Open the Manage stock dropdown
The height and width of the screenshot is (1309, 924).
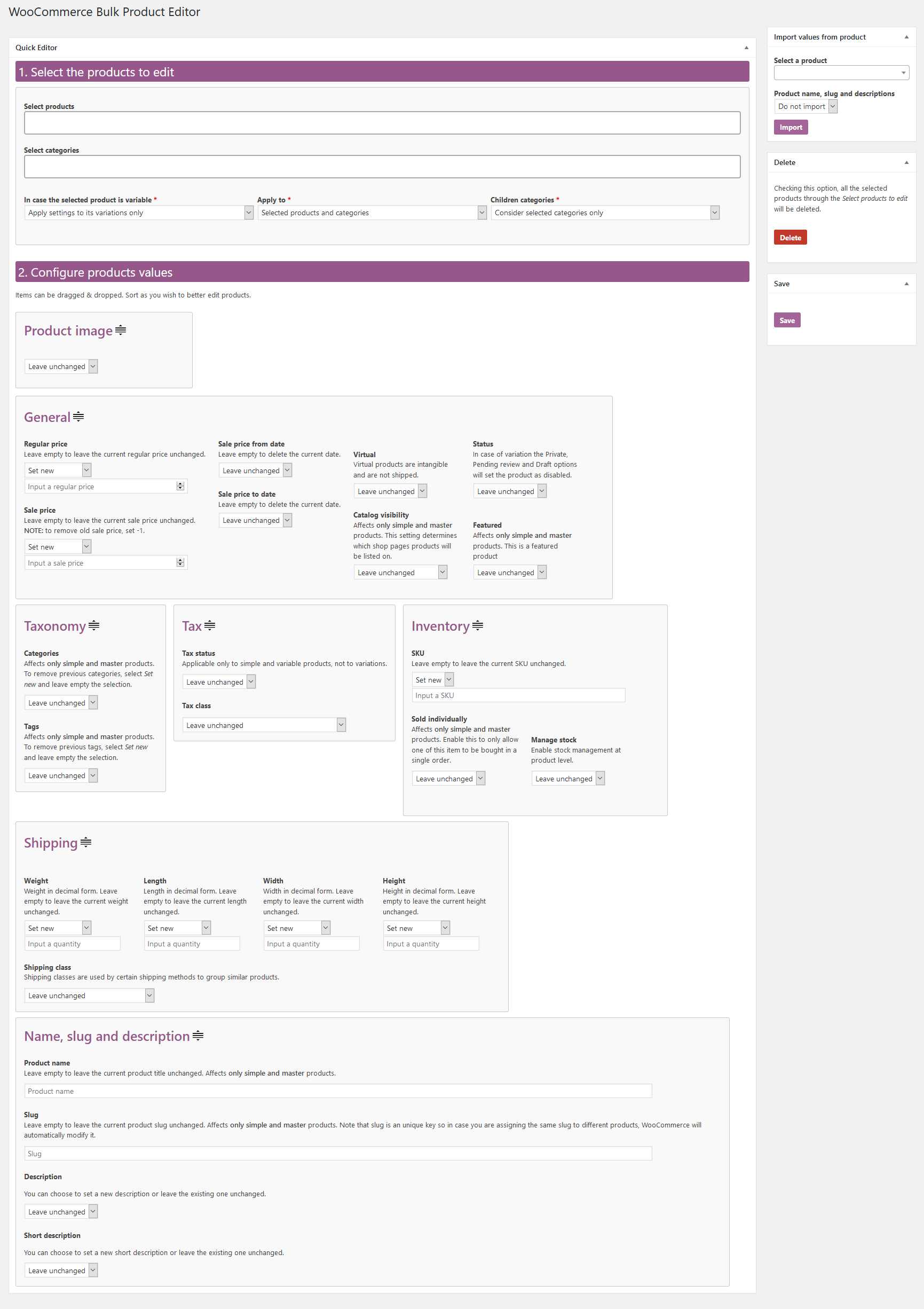click(568, 779)
